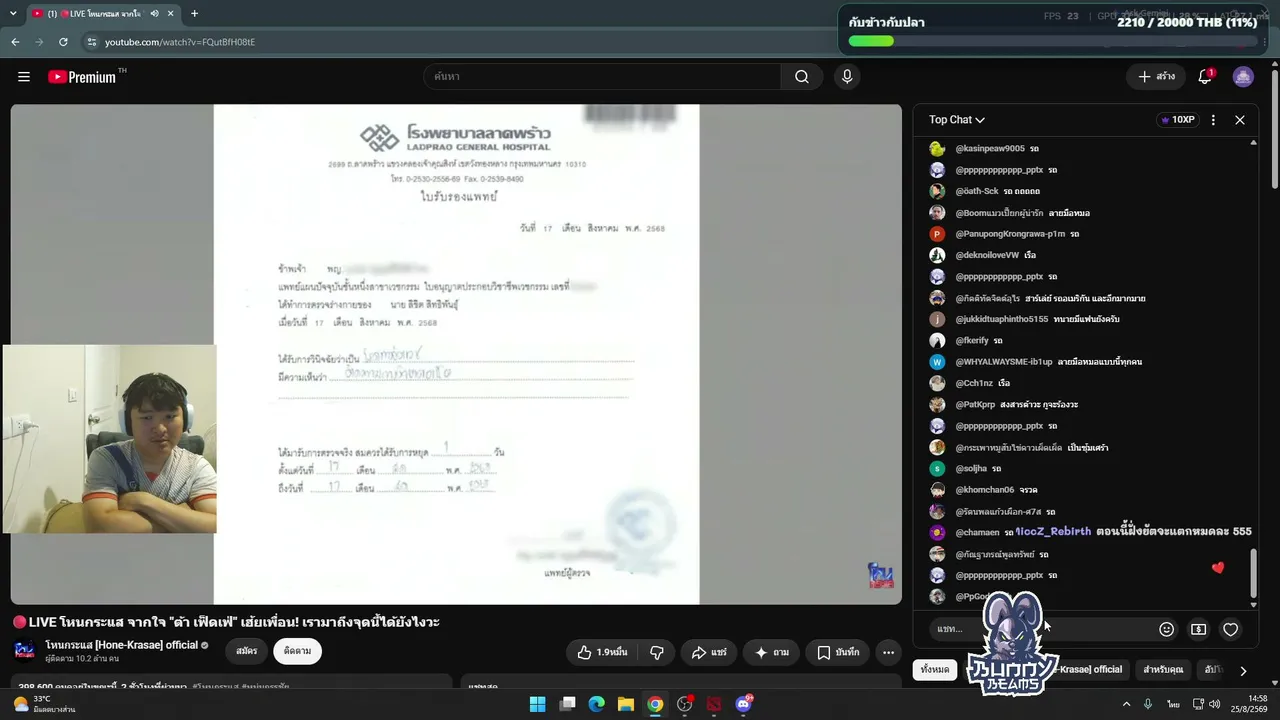Open @jukkidtuaphintho5155 chat author name

[x=1002, y=319]
